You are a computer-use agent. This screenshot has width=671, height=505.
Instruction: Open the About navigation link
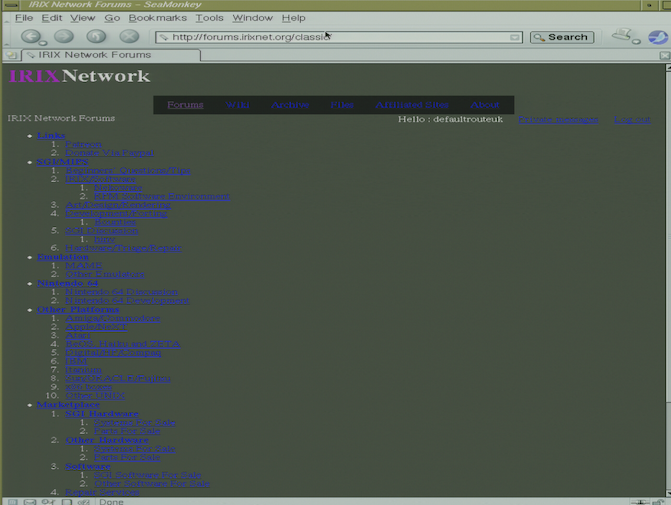pos(485,105)
